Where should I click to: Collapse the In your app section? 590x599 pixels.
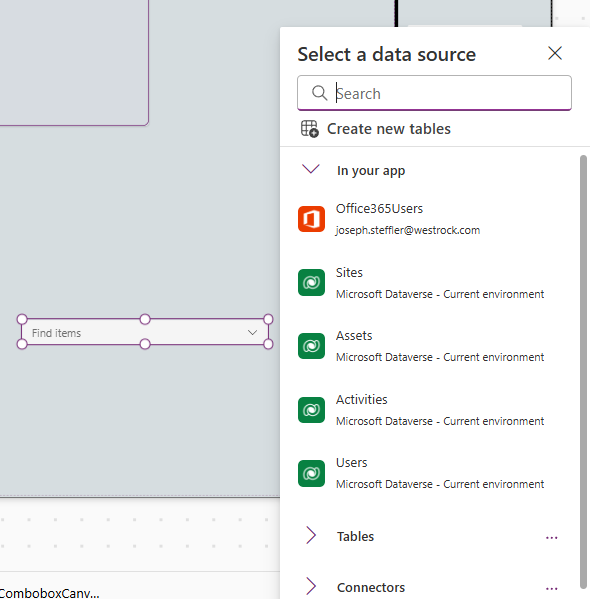coord(311,169)
